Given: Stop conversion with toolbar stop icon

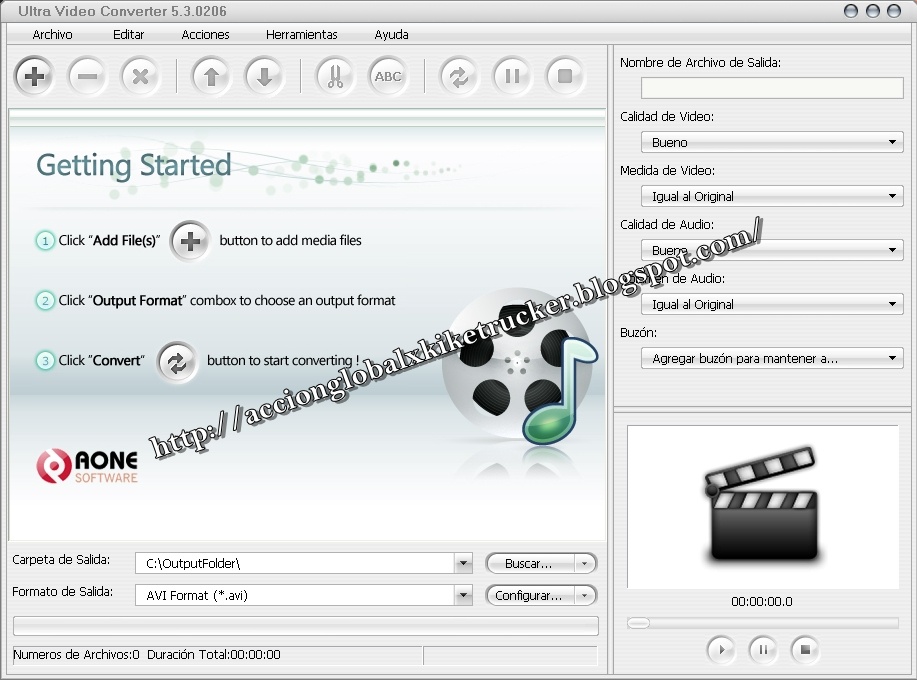Looking at the screenshot, I should tap(565, 76).
